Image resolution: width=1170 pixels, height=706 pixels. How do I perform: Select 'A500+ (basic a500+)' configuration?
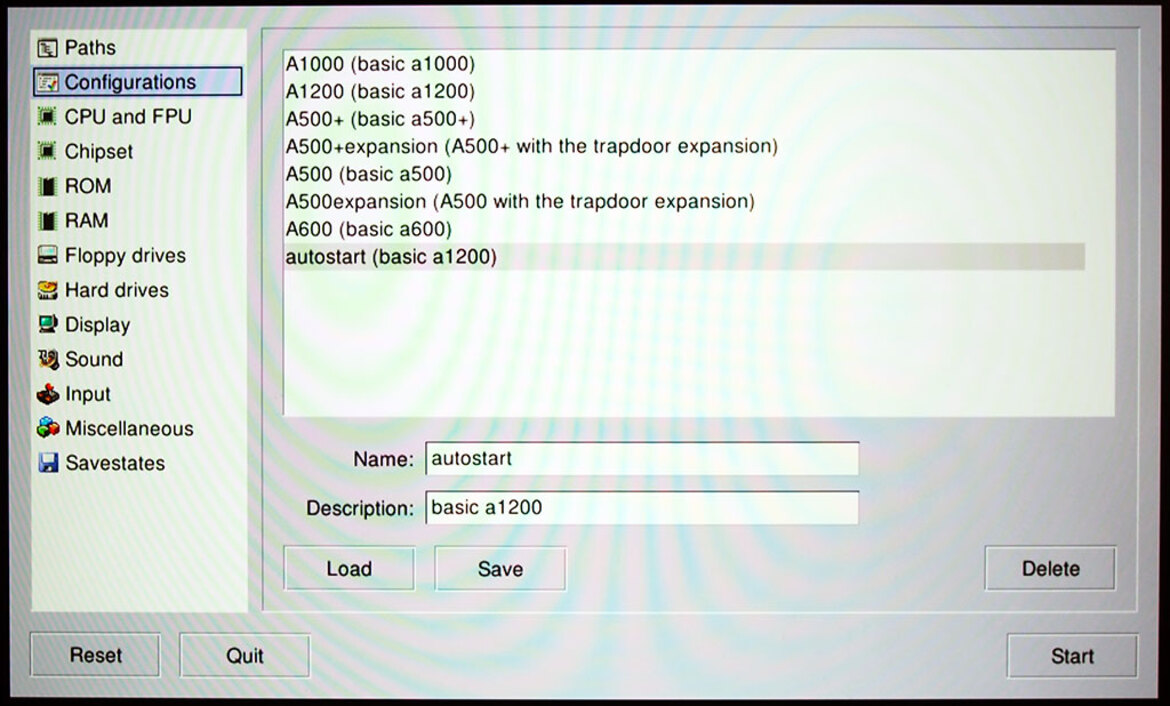tap(684, 119)
